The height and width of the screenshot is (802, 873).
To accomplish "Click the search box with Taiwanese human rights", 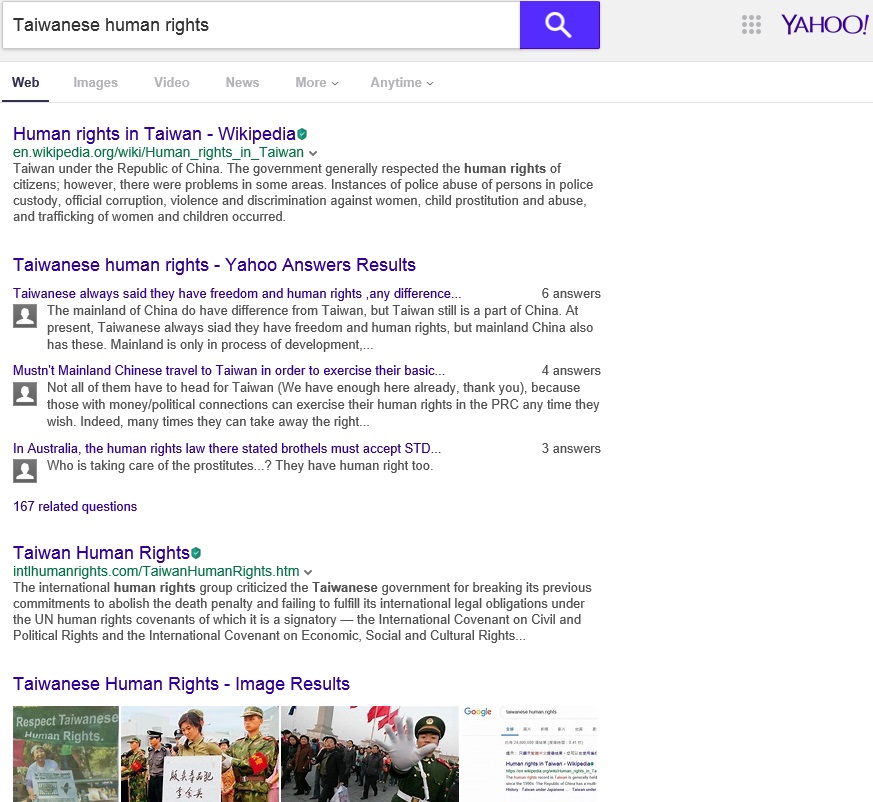I will coord(260,25).
